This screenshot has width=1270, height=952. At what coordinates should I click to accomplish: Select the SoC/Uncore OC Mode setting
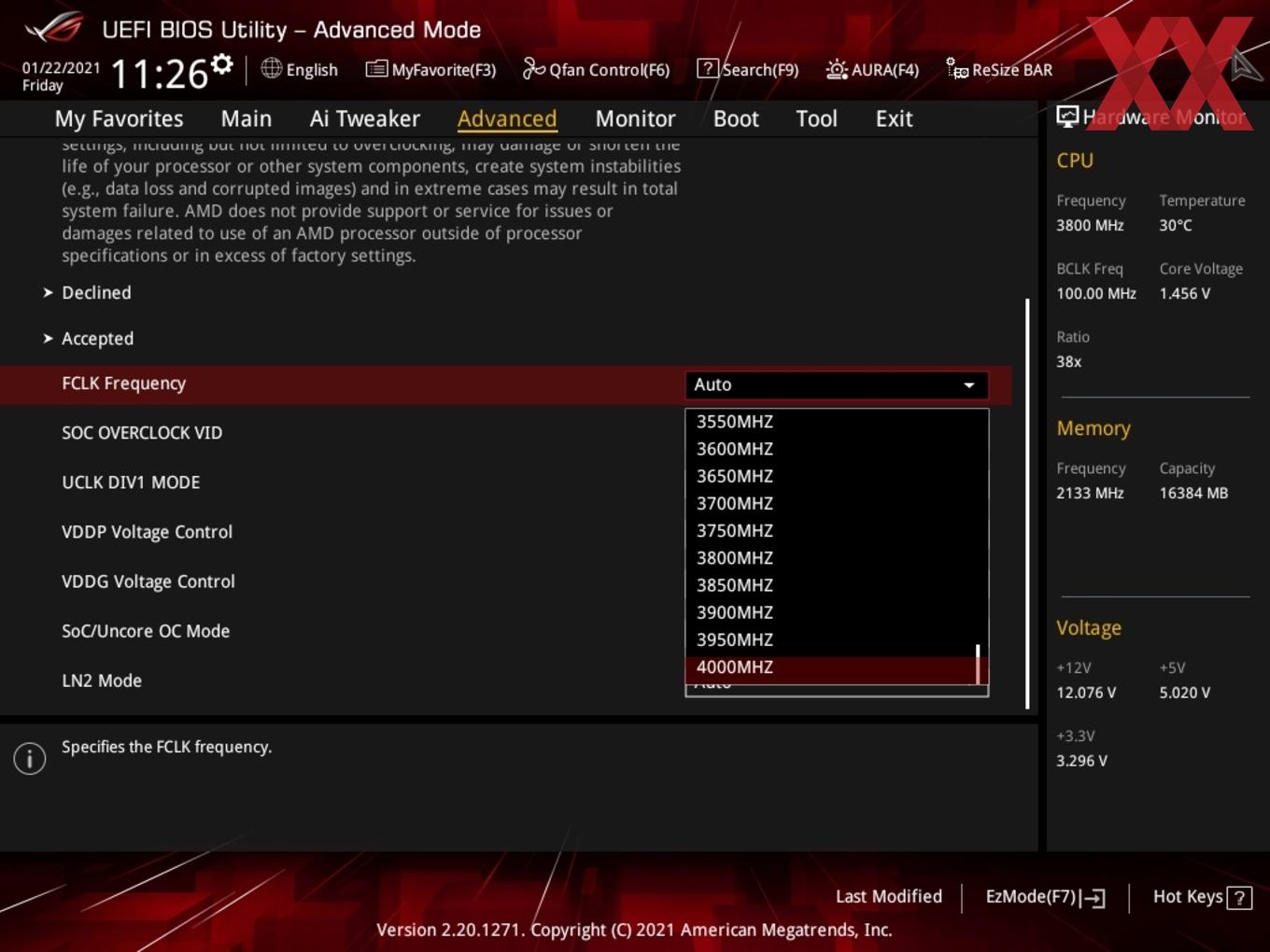(x=146, y=631)
